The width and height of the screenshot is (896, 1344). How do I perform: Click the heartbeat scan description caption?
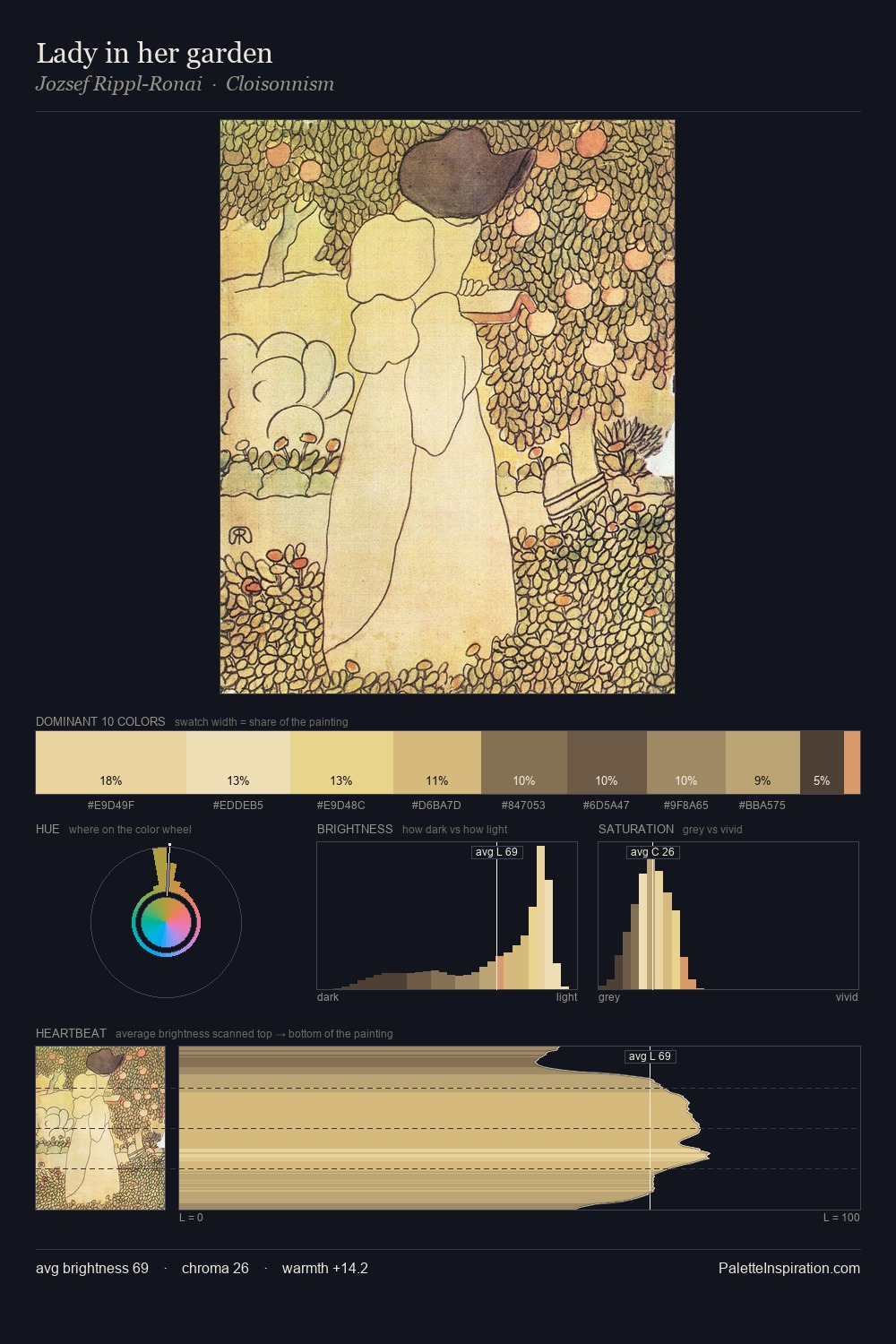(x=254, y=1034)
